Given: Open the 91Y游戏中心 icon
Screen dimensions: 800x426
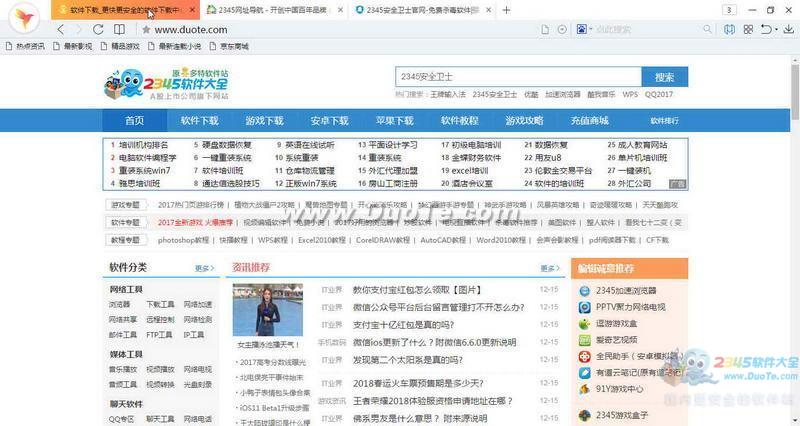Looking at the screenshot, I should [x=585, y=389].
